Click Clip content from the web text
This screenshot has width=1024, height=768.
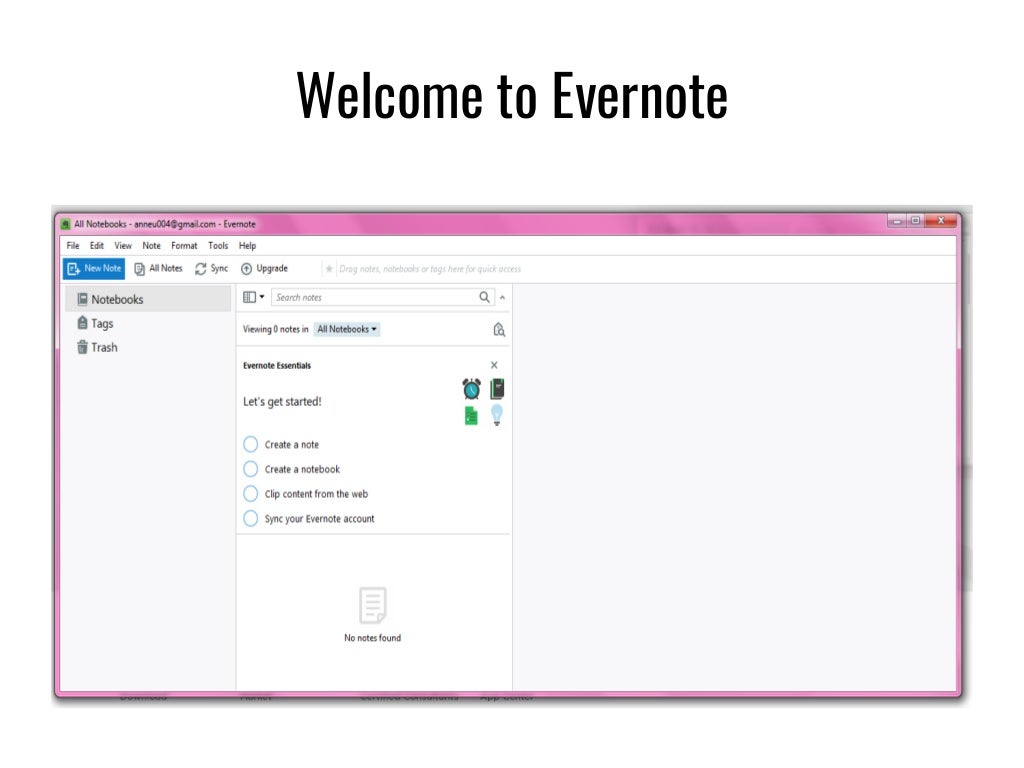pos(316,494)
